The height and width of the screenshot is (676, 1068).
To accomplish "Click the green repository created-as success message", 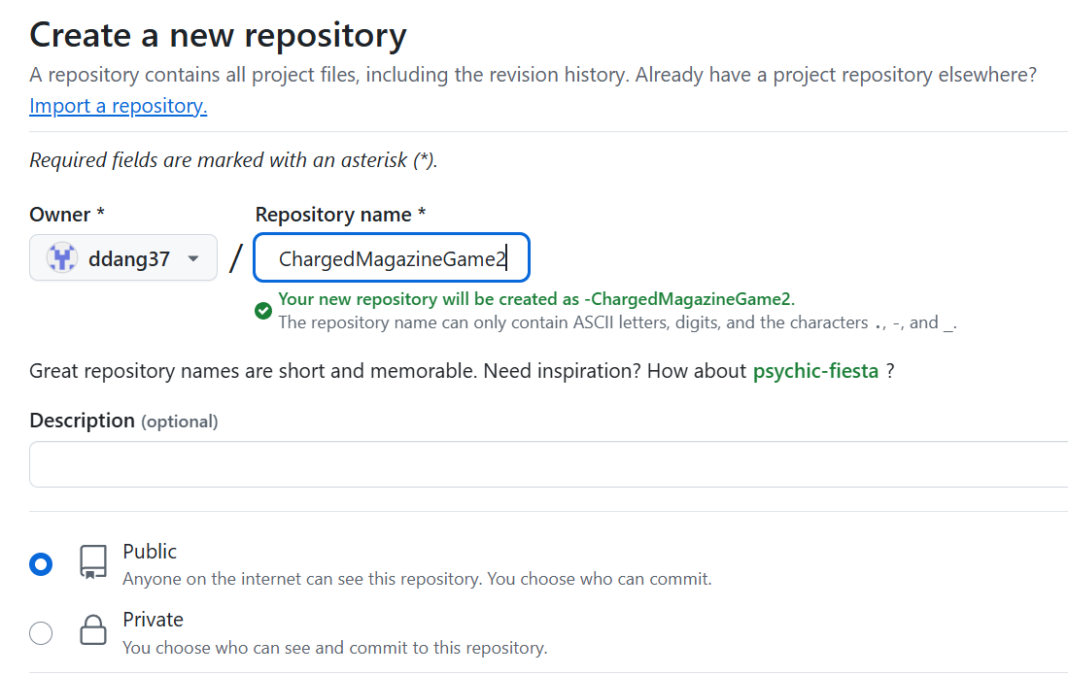I will tap(536, 299).
